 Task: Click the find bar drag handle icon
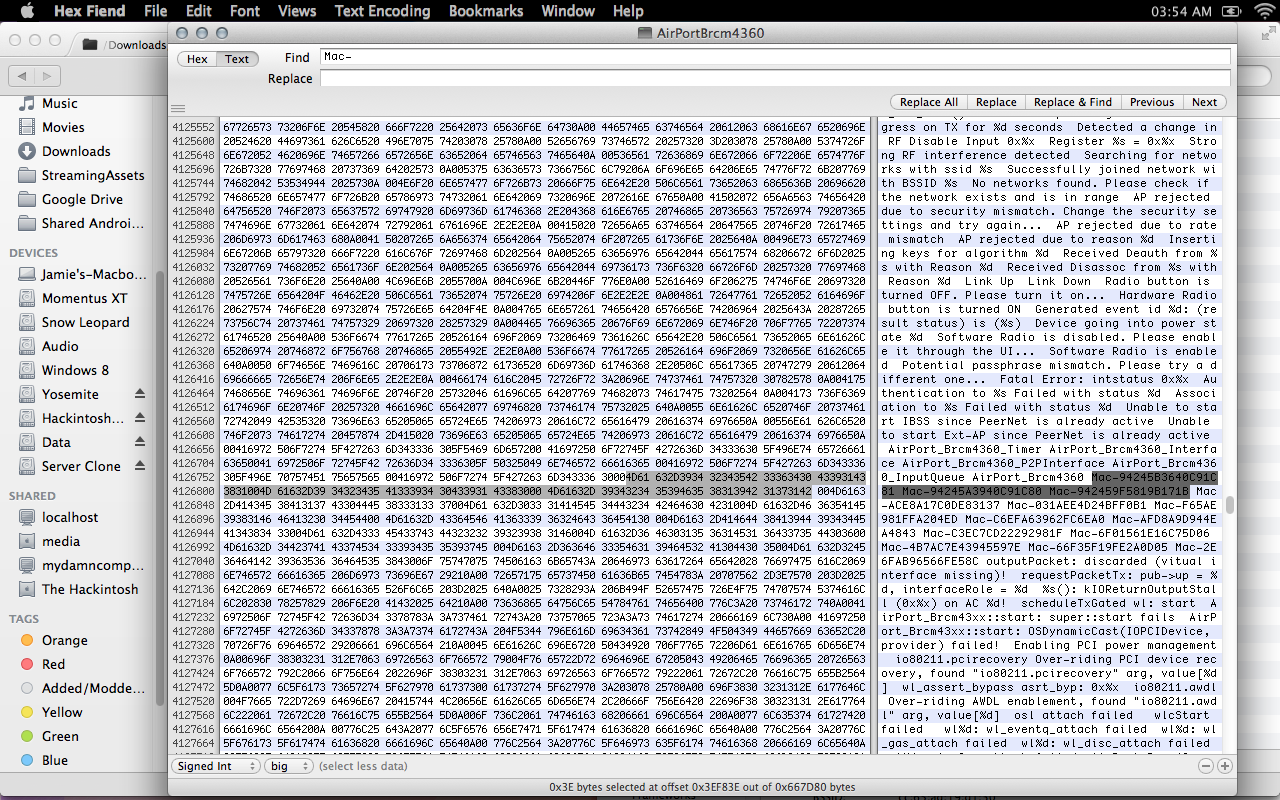(x=177, y=108)
